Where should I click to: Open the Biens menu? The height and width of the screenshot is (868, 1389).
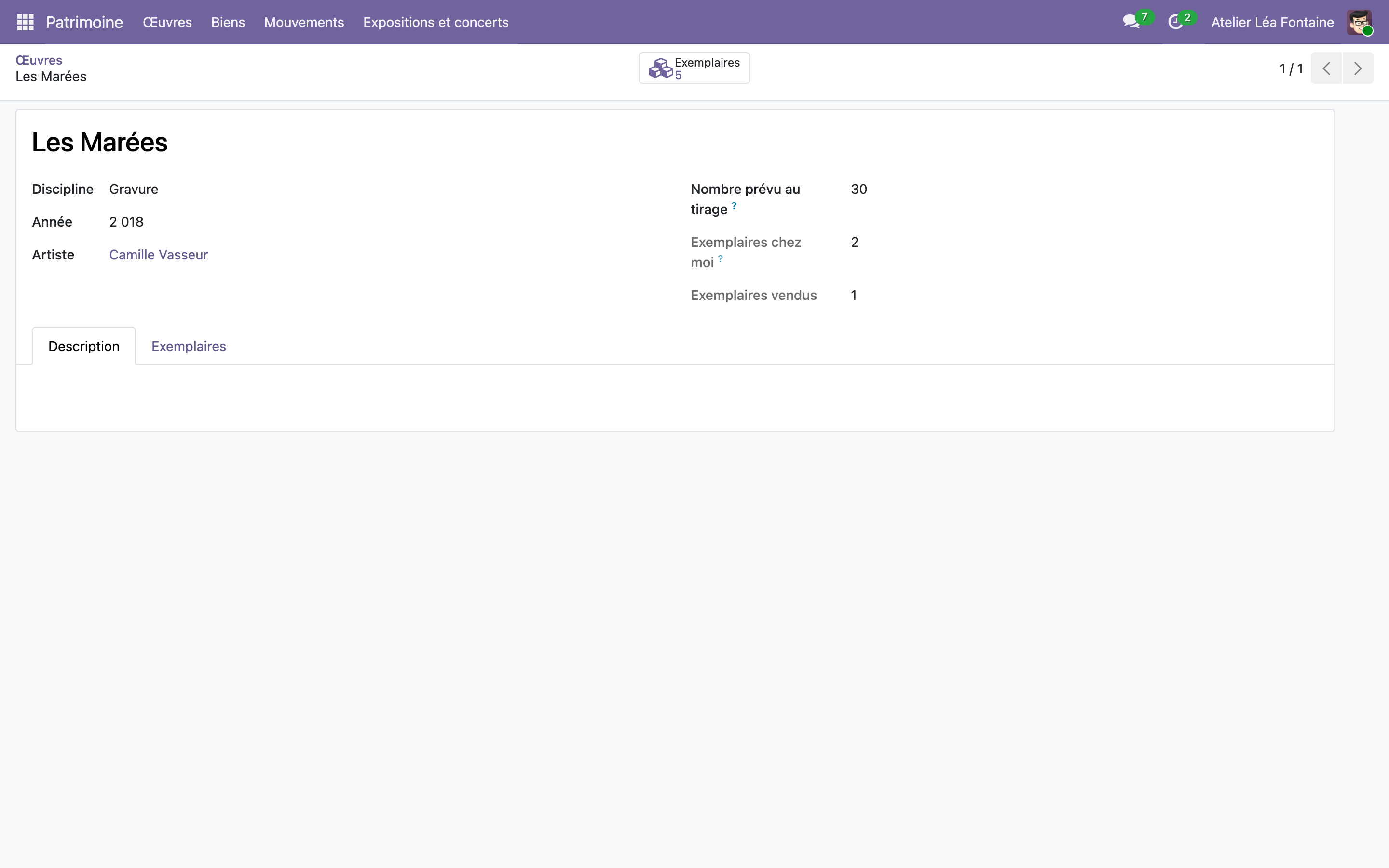tap(228, 22)
